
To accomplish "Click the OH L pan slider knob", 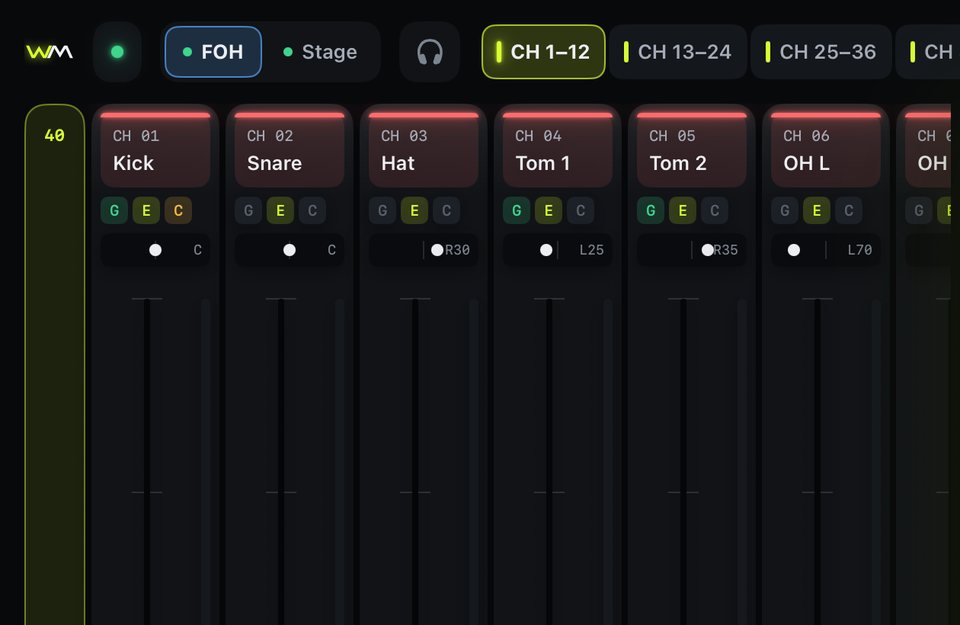I will pos(793,250).
